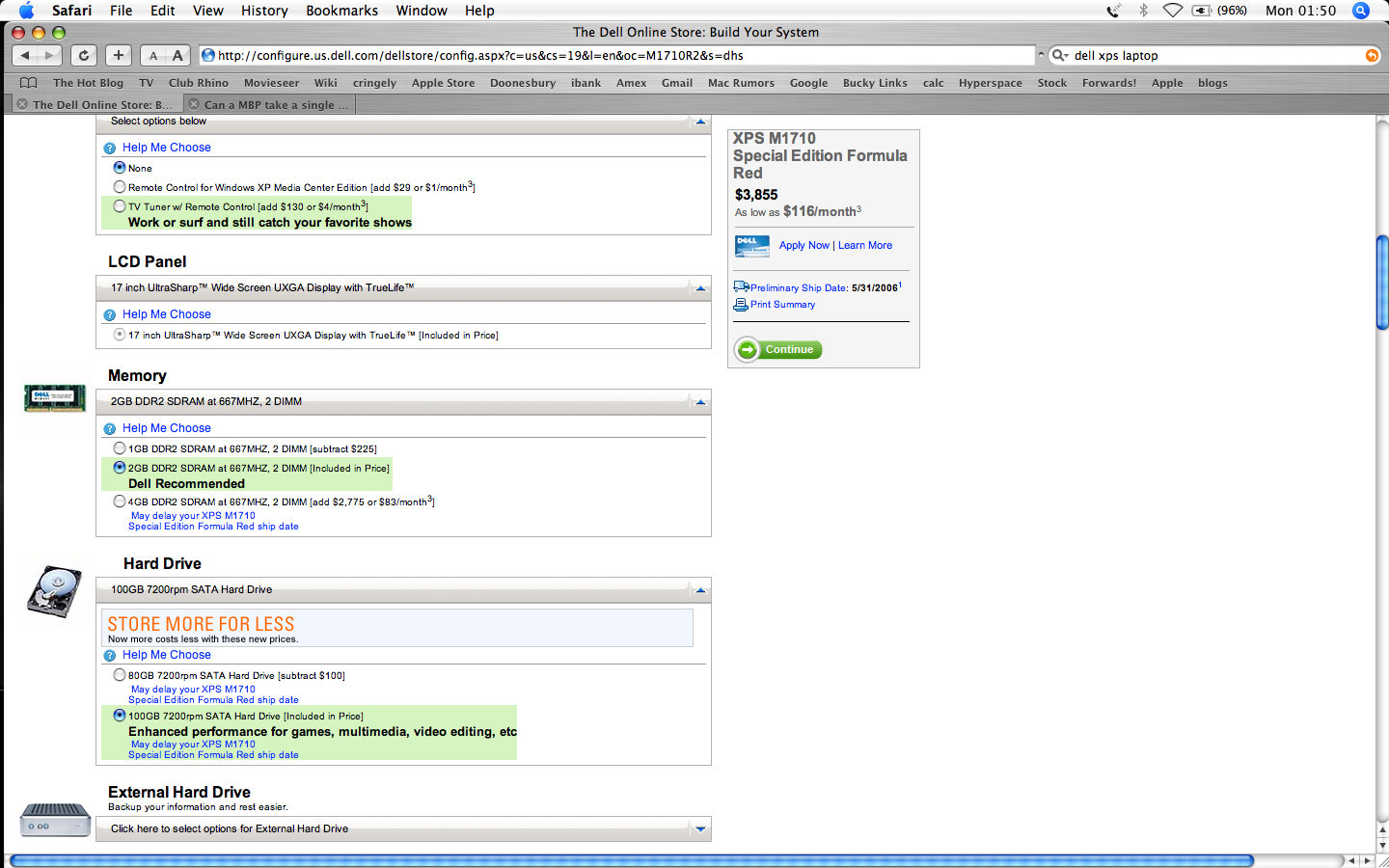Image resolution: width=1389 pixels, height=868 pixels.
Task: Click the Memory module thumbnail image
Action: point(55,397)
